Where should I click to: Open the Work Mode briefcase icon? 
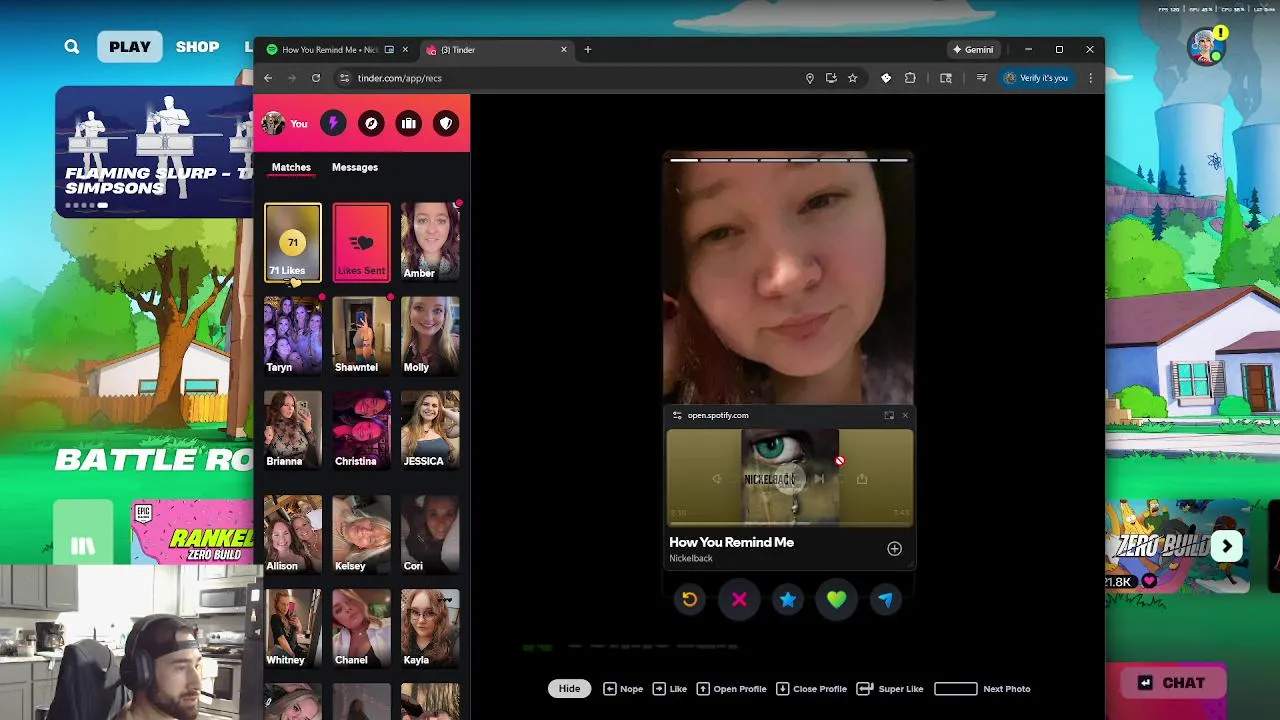point(408,123)
